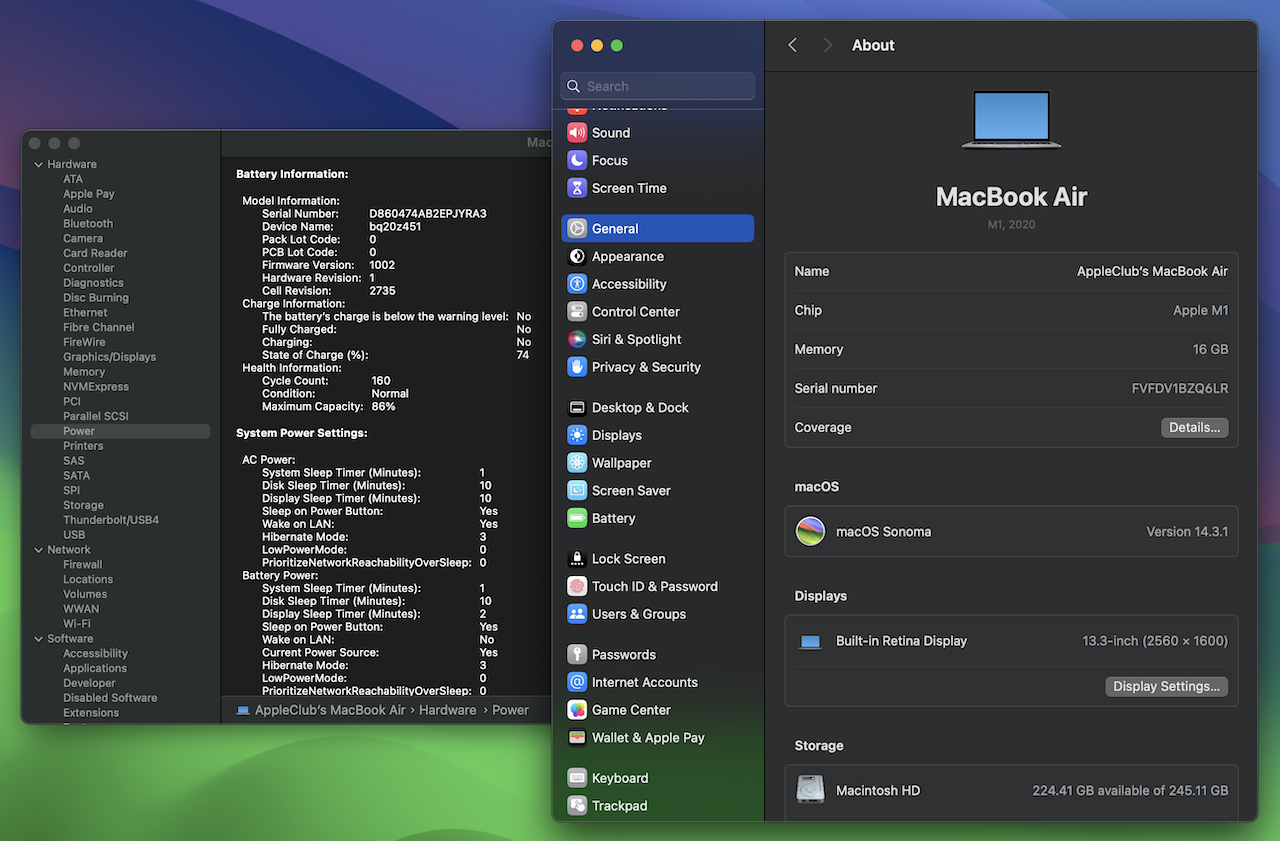
Task: Select Disabled Software in System Information sidebar
Action: [x=110, y=698]
